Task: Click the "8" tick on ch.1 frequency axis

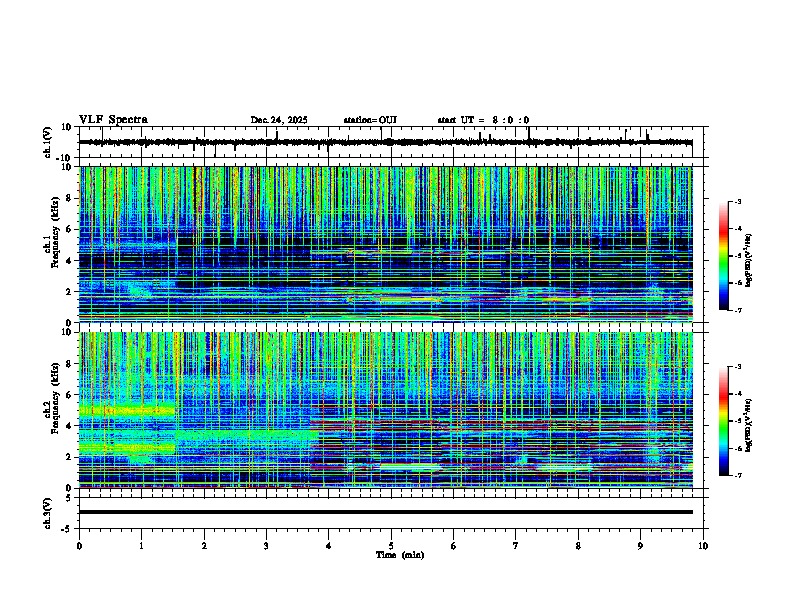Action: point(69,198)
